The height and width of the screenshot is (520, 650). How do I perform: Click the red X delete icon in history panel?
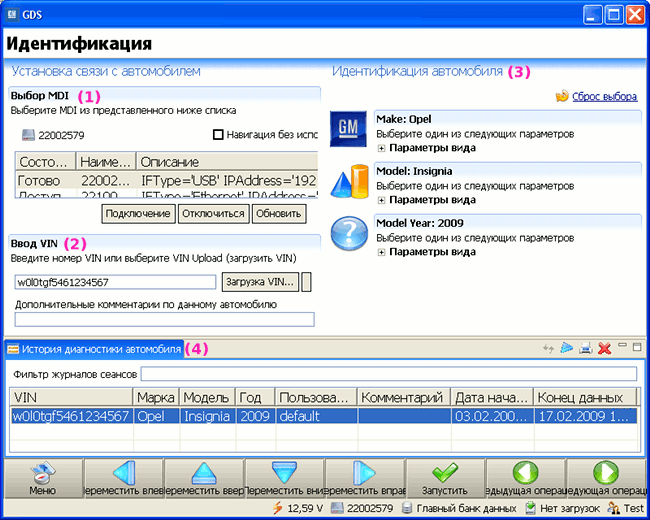point(604,348)
